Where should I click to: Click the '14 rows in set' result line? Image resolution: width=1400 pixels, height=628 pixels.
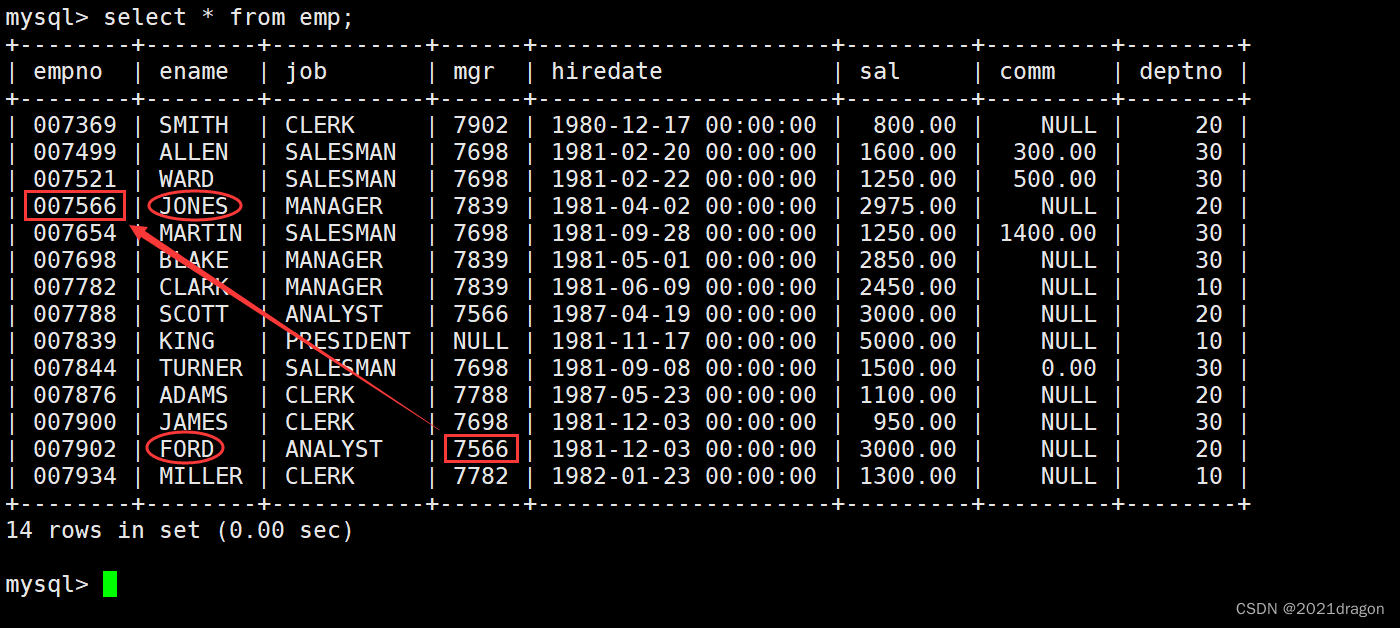click(180, 530)
